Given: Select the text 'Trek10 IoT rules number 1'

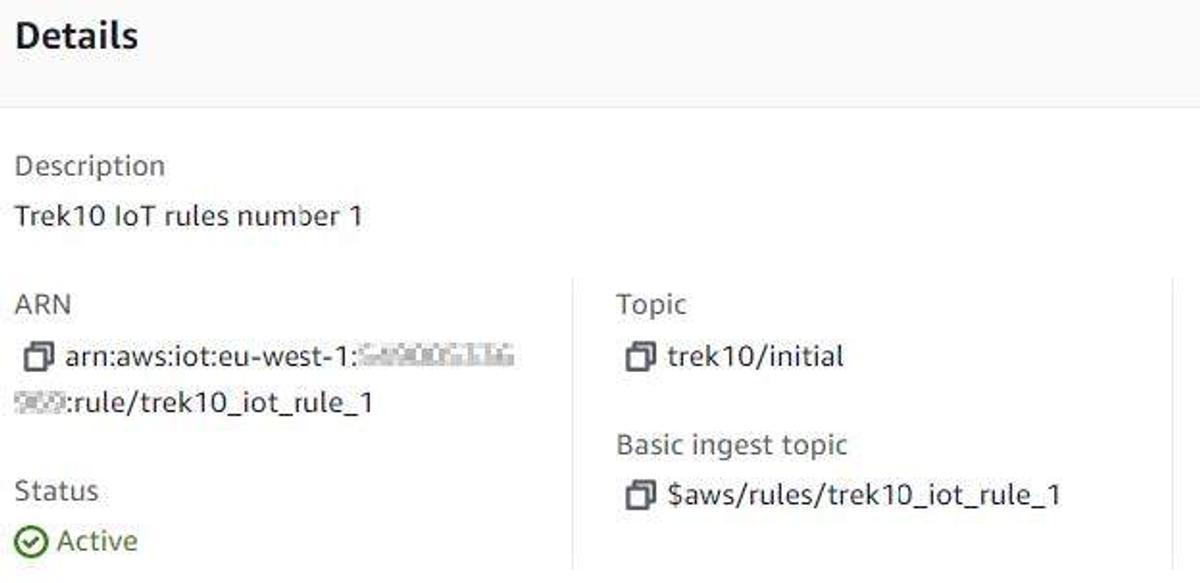Looking at the screenshot, I should pyautogui.click(x=188, y=216).
